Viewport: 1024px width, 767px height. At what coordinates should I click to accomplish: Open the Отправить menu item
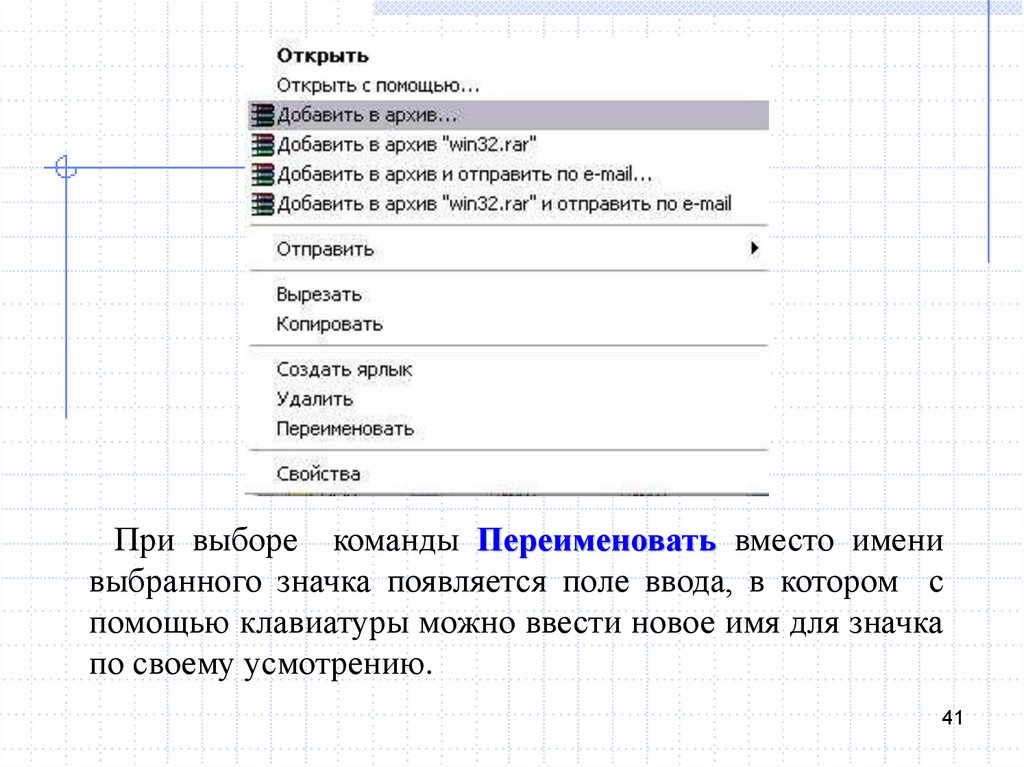tap(325, 249)
